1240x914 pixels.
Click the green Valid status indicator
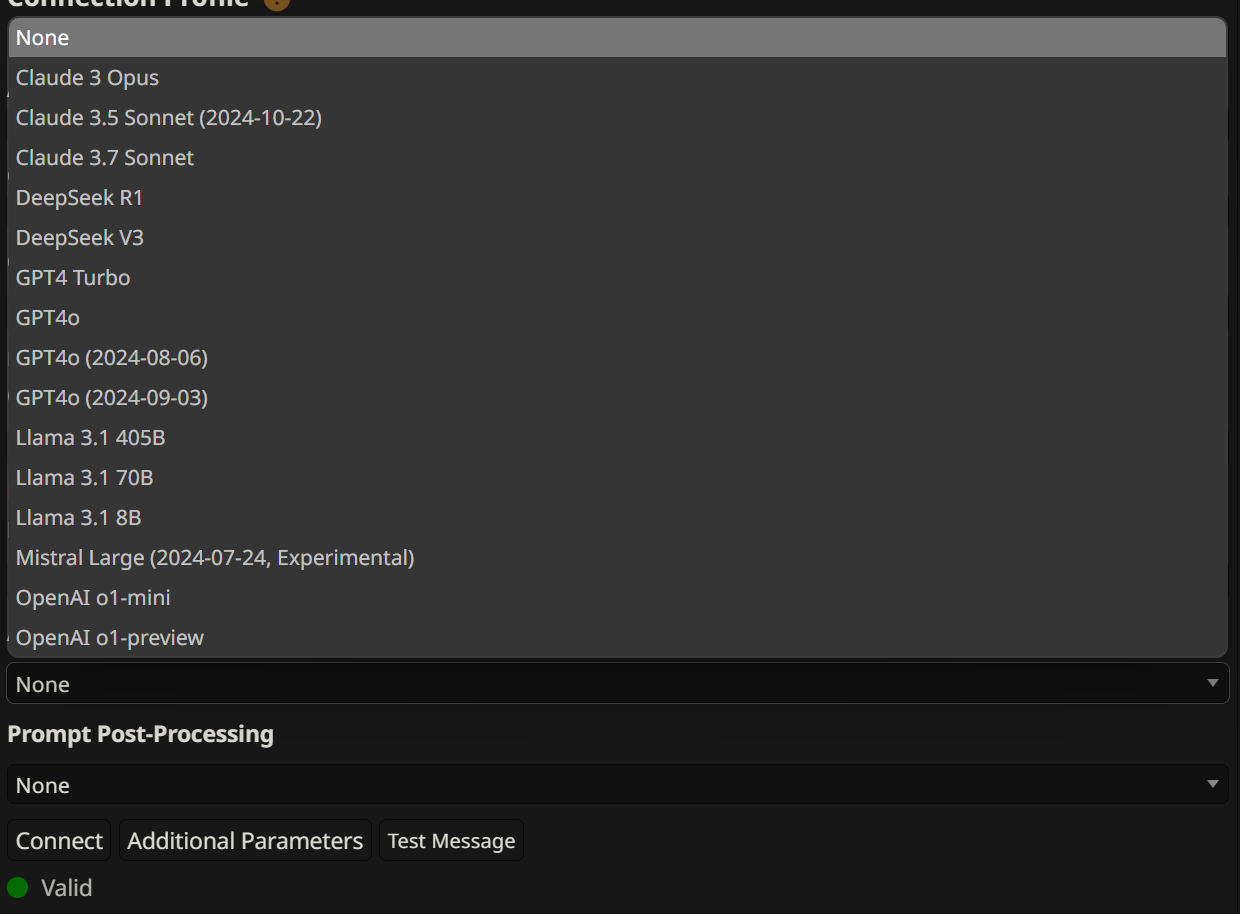pyautogui.click(x=17, y=888)
